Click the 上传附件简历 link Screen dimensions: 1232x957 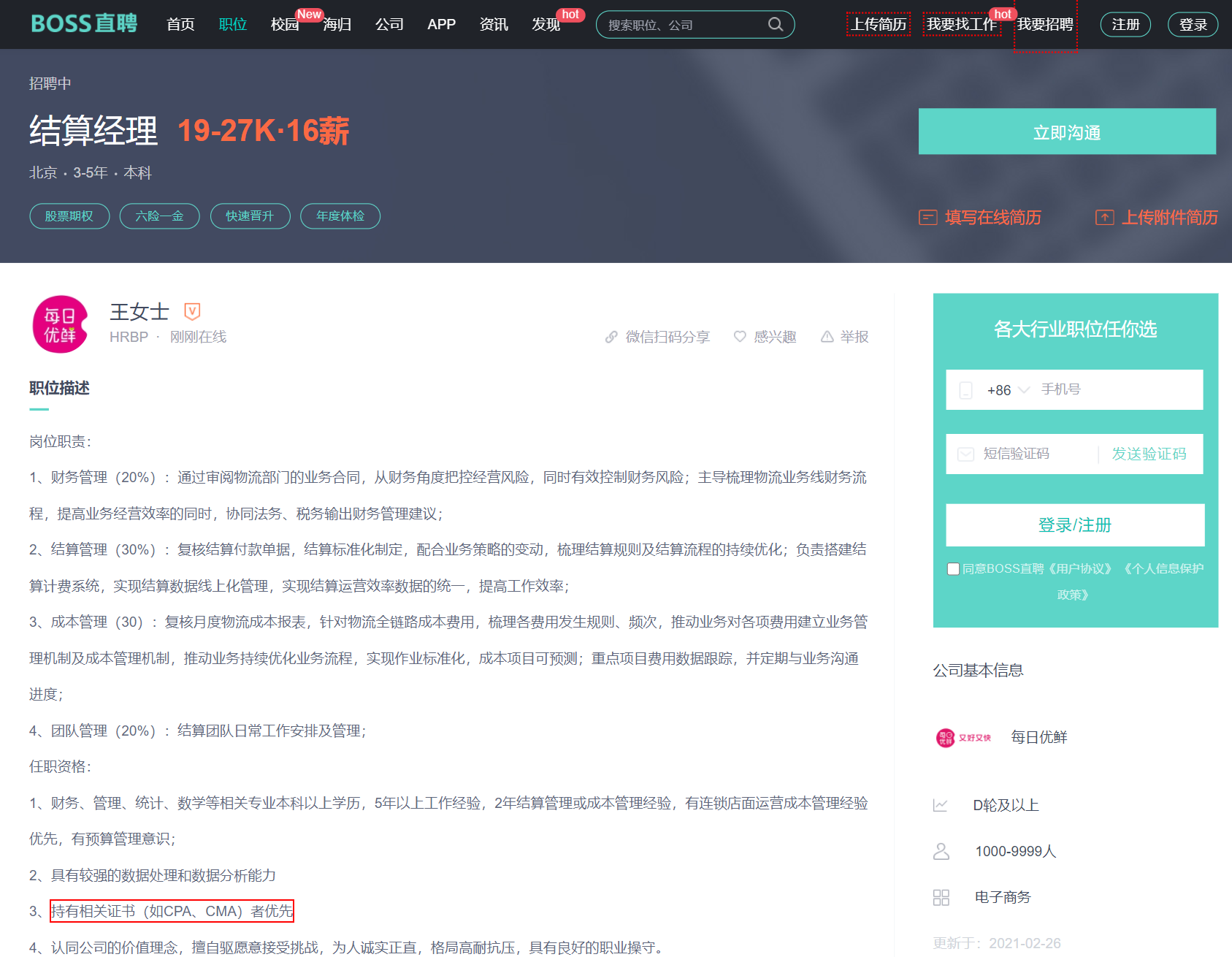pos(1169,218)
